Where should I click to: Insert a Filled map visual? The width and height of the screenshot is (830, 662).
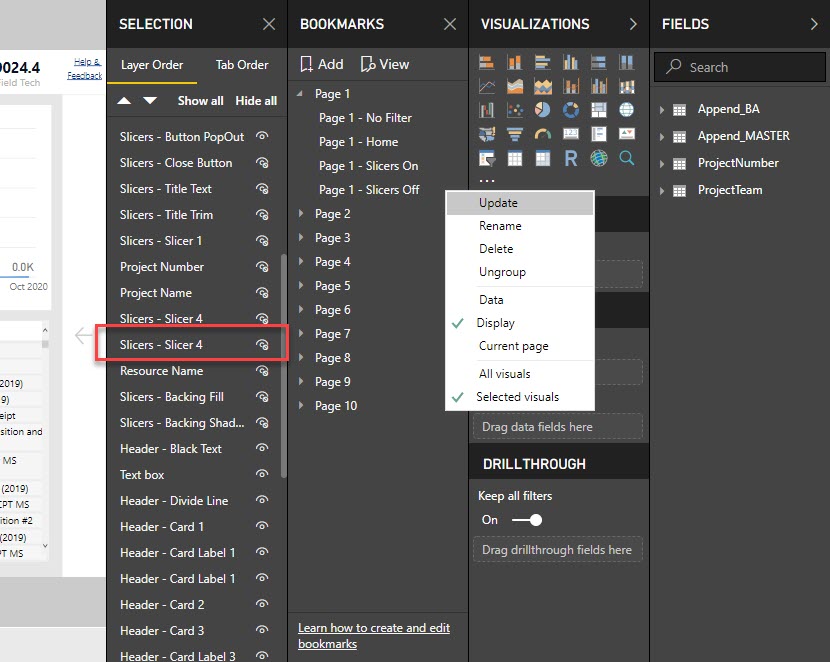(x=486, y=133)
